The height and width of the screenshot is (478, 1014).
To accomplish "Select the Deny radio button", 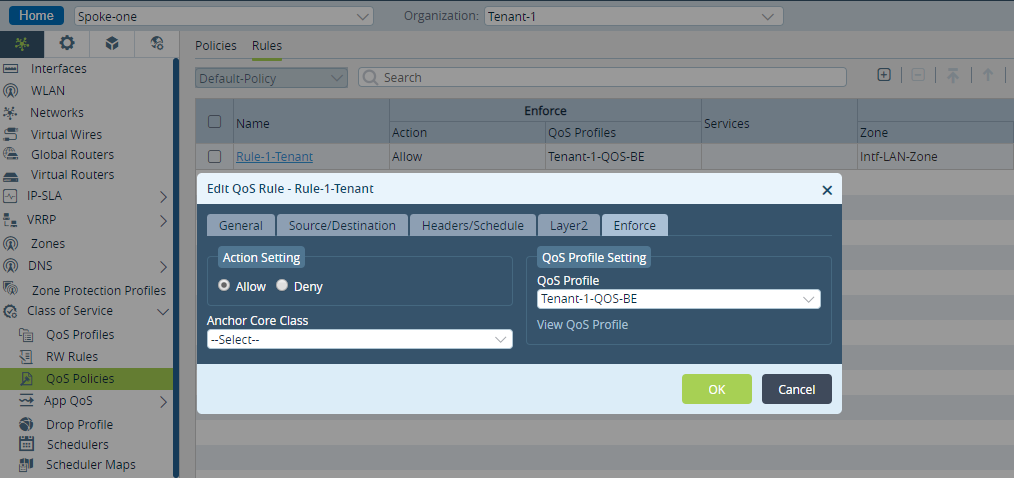I will pos(281,285).
